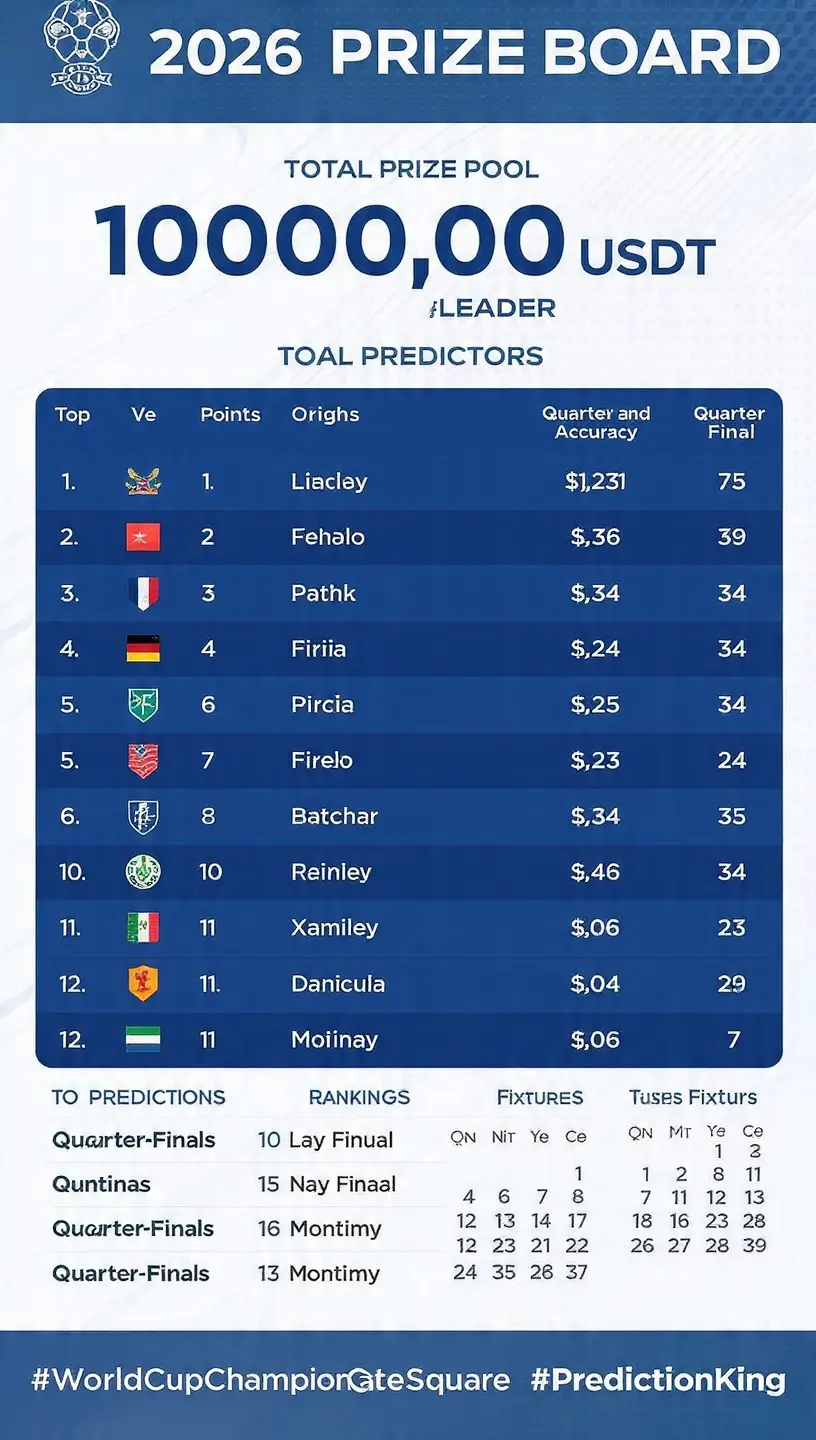
Task: Click the French flag beside Pathk
Action: point(143,593)
